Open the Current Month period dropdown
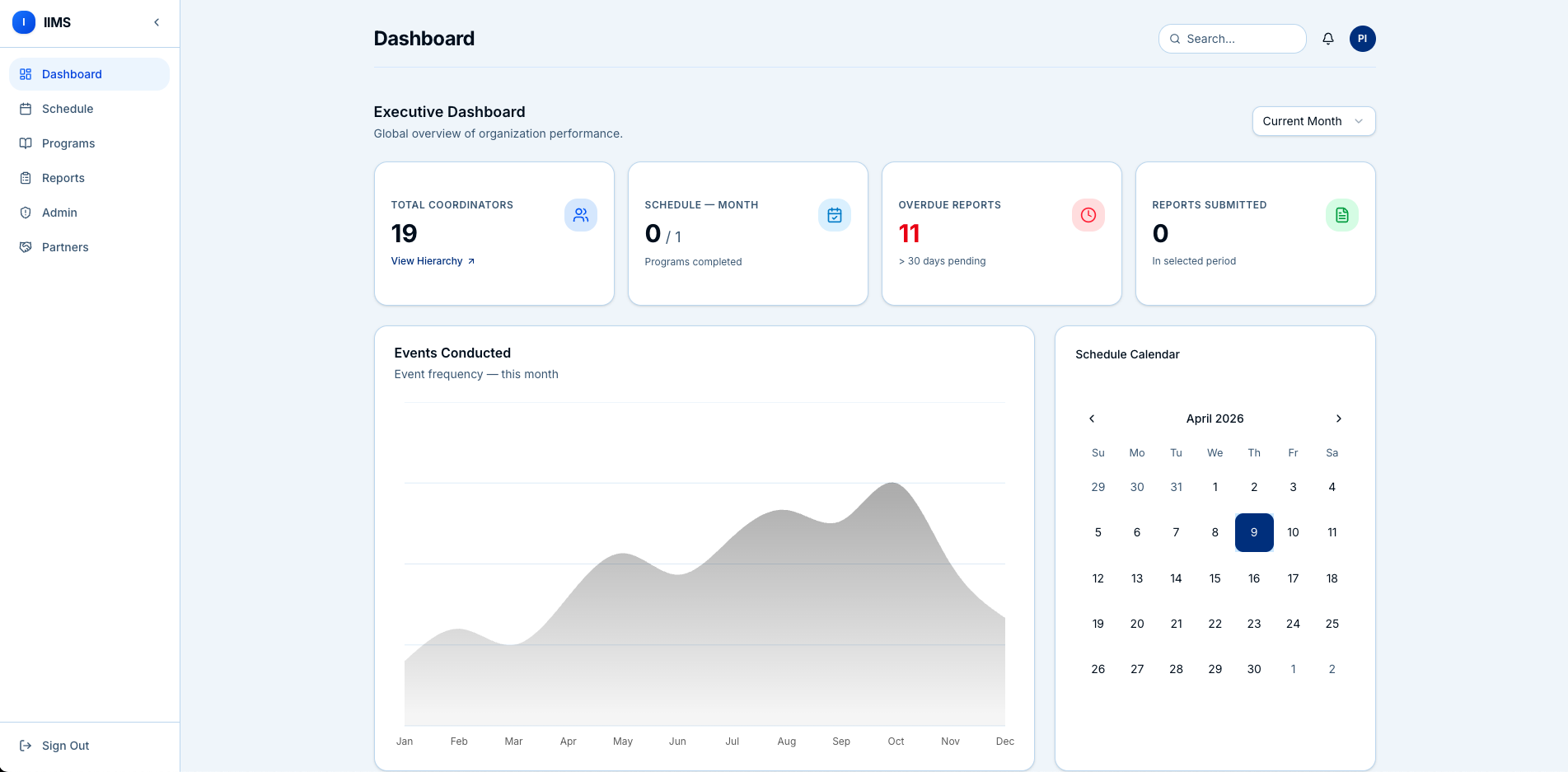The height and width of the screenshot is (772, 1568). [x=1313, y=121]
